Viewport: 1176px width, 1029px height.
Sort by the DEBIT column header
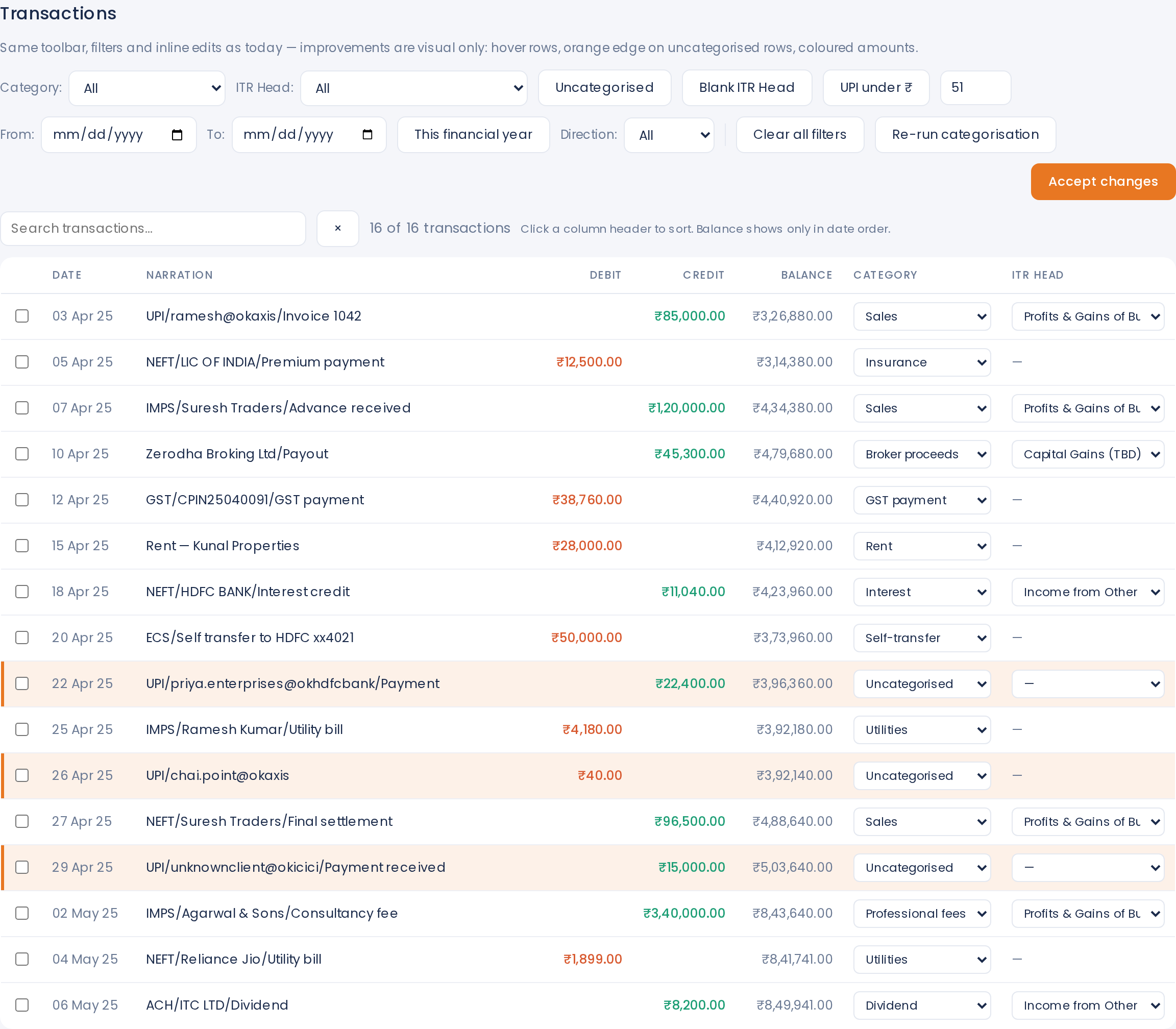pos(605,275)
